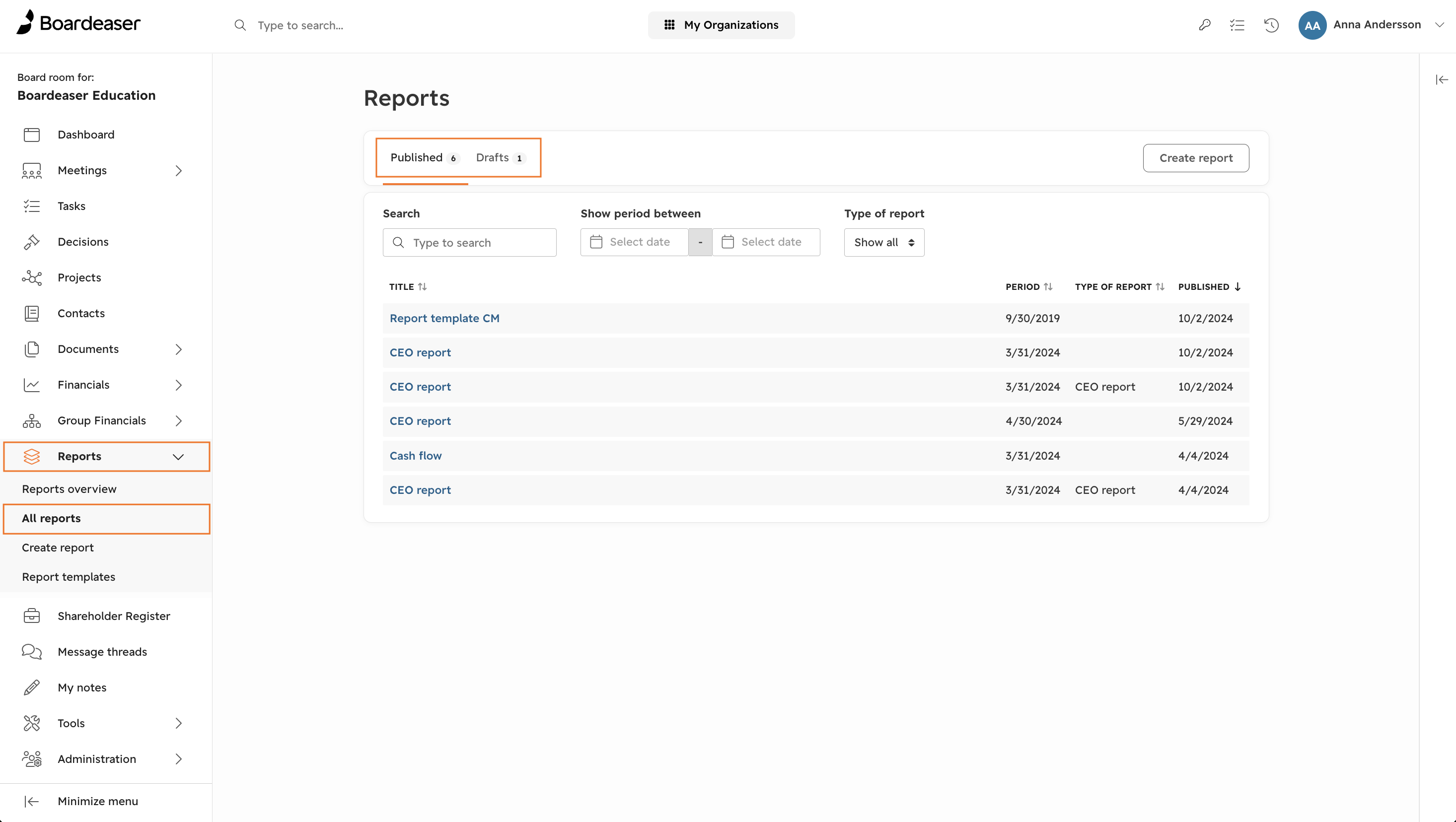This screenshot has height=822, width=1456.
Task: Open the key icon in top bar
Action: 1205,25
